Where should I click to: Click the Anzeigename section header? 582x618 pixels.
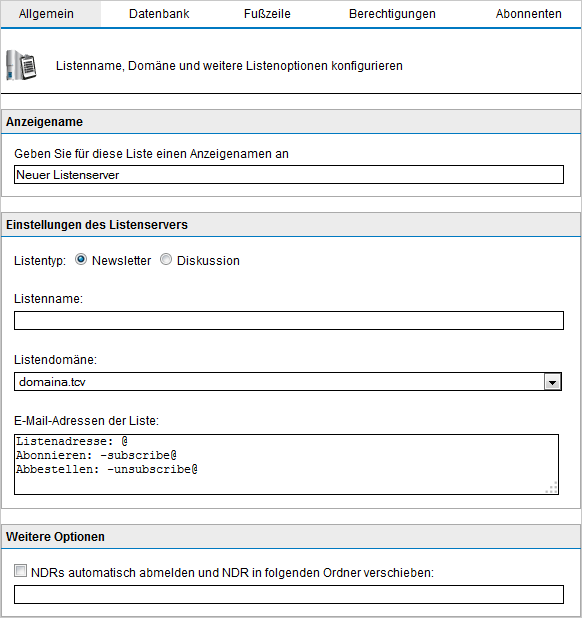pyautogui.click(x=291, y=122)
